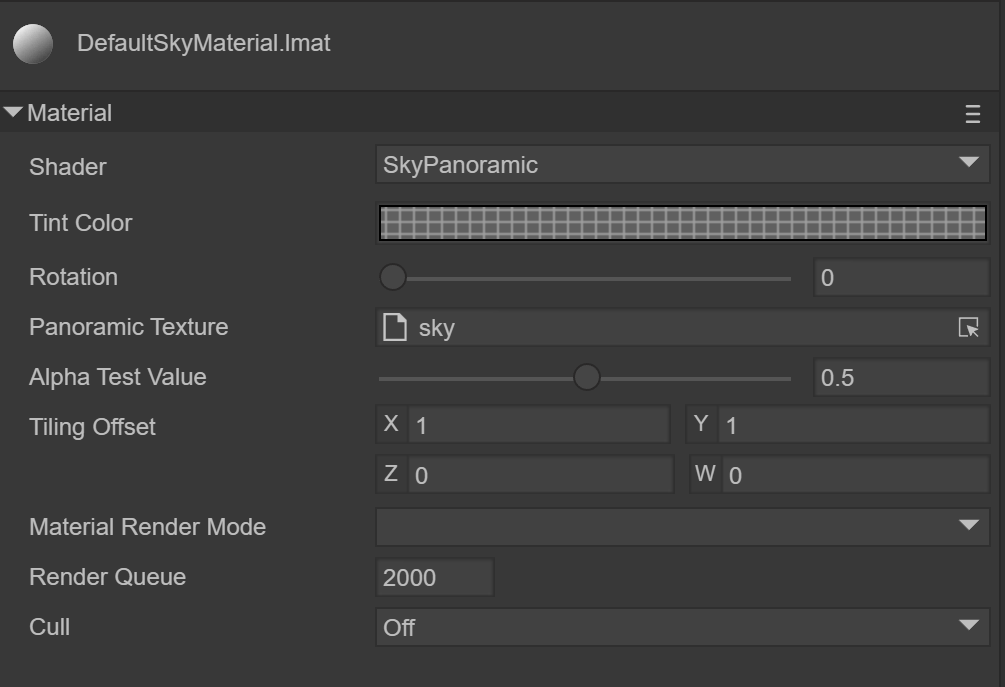Click the file icon beside sky texture
1005x687 pixels.
[395, 327]
